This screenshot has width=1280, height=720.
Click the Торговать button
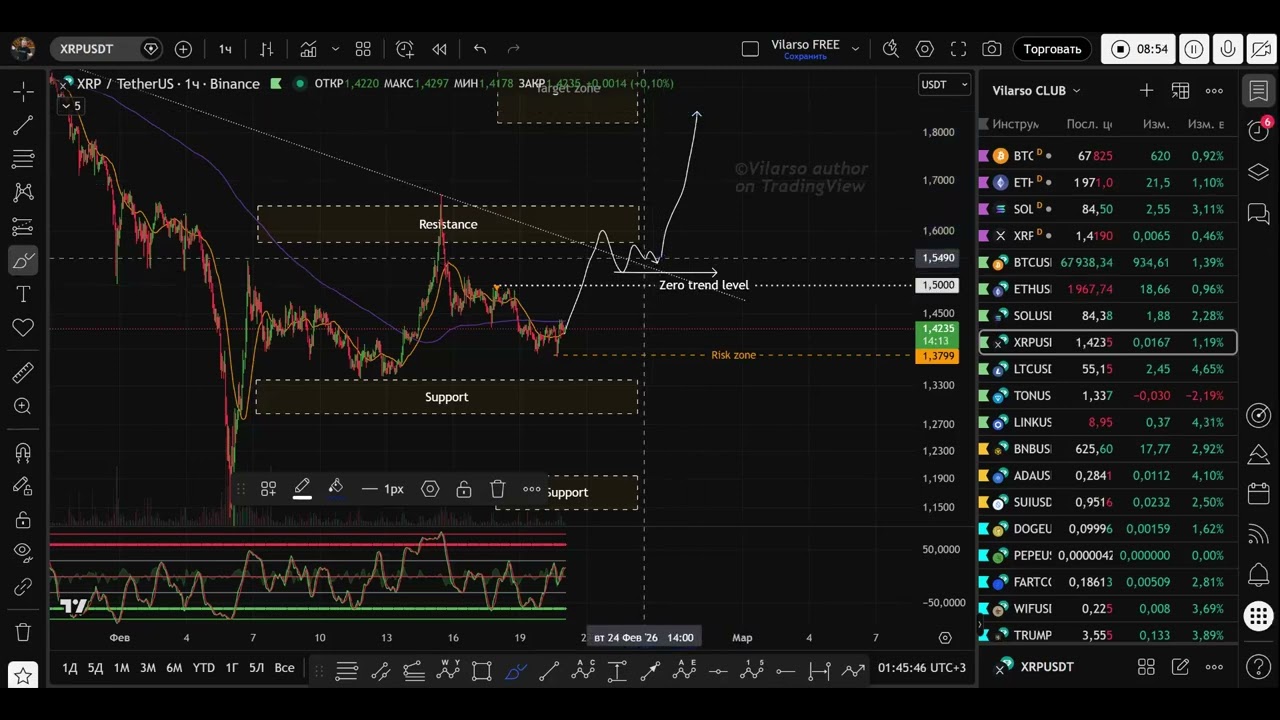tap(1052, 48)
